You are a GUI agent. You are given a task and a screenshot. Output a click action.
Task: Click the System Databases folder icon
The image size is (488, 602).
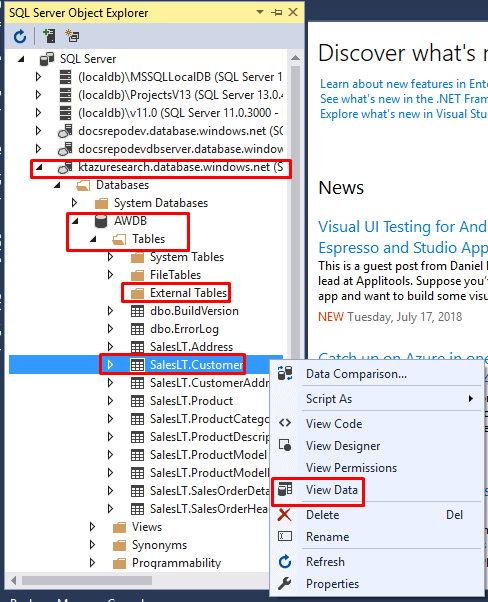tap(101, 203)
